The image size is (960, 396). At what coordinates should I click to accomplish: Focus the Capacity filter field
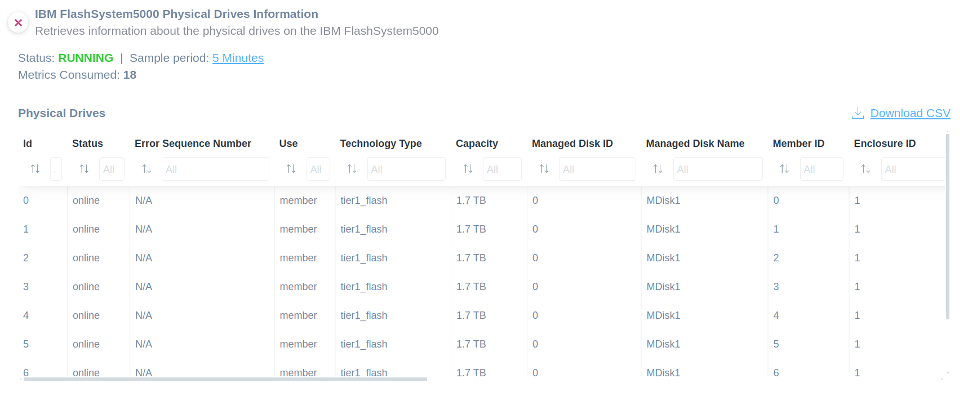tap(502, 169)
